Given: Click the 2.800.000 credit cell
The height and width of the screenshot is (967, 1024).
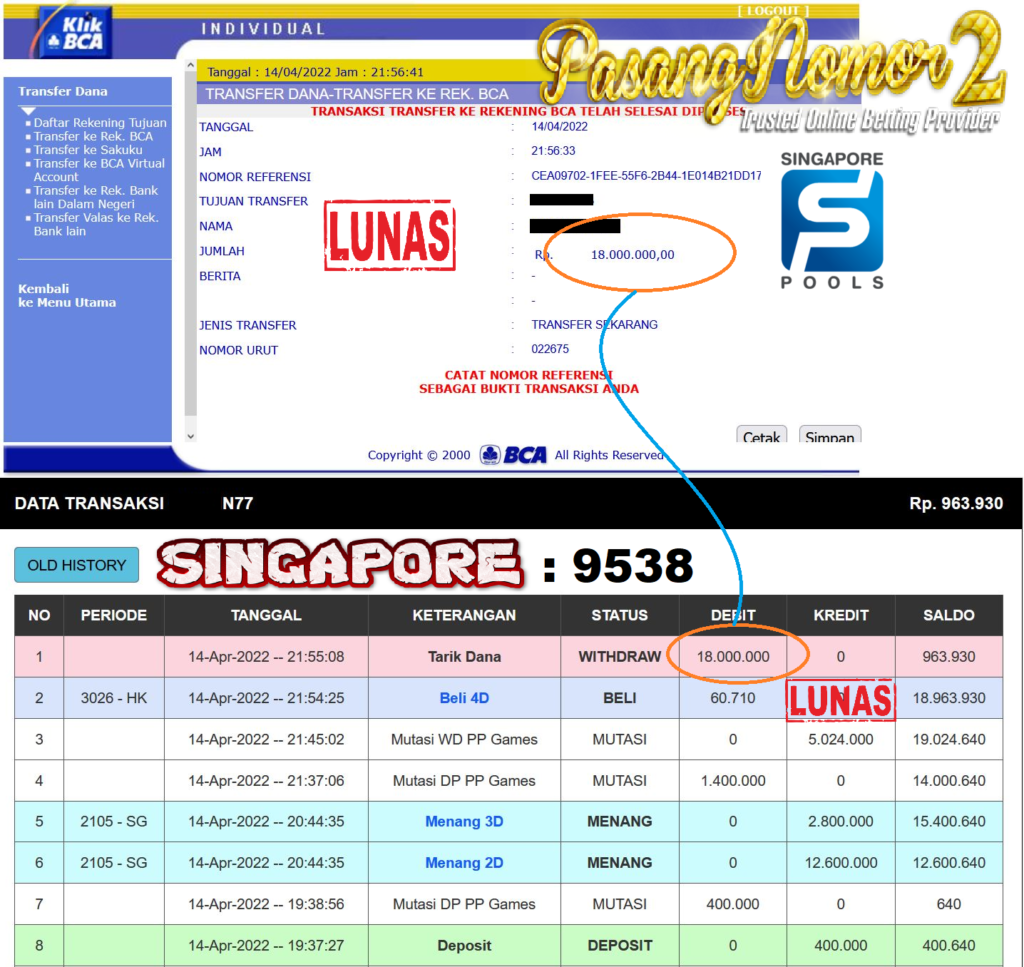Looking at the screenshot, I should pos(840,821).
